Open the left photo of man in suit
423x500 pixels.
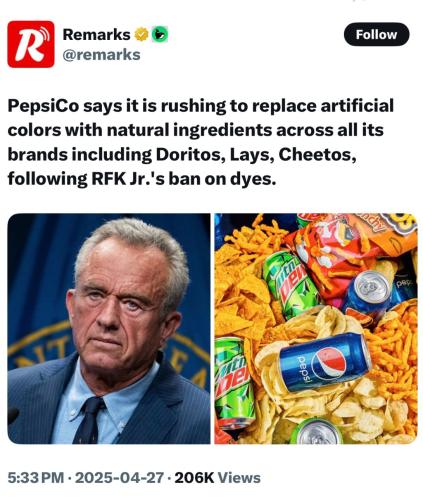pos(109,328)
